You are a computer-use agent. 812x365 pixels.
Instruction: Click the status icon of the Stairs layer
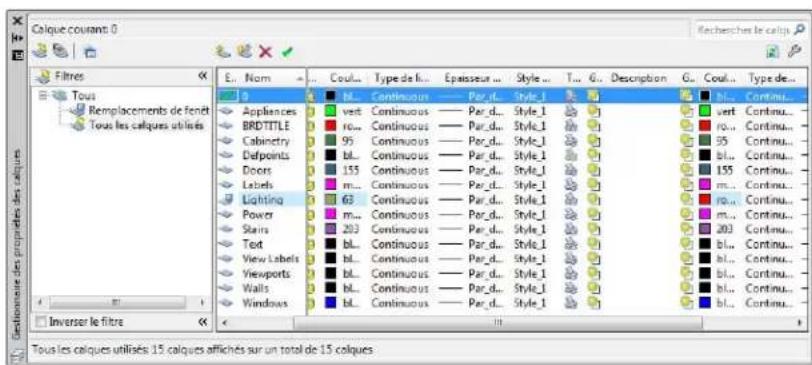click(227, 229)
